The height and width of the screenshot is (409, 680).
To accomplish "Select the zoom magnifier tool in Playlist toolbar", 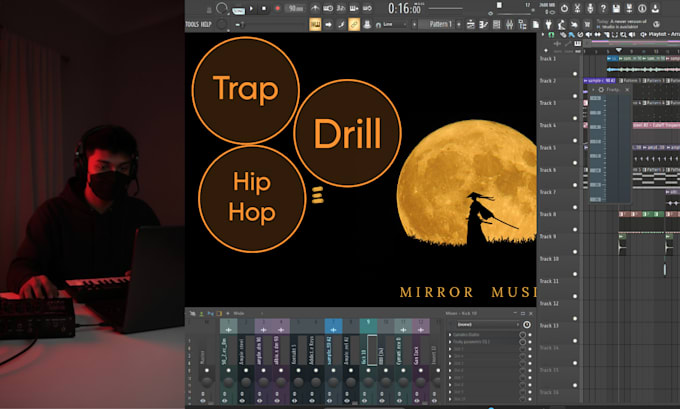I will click(x=623, y=35).
